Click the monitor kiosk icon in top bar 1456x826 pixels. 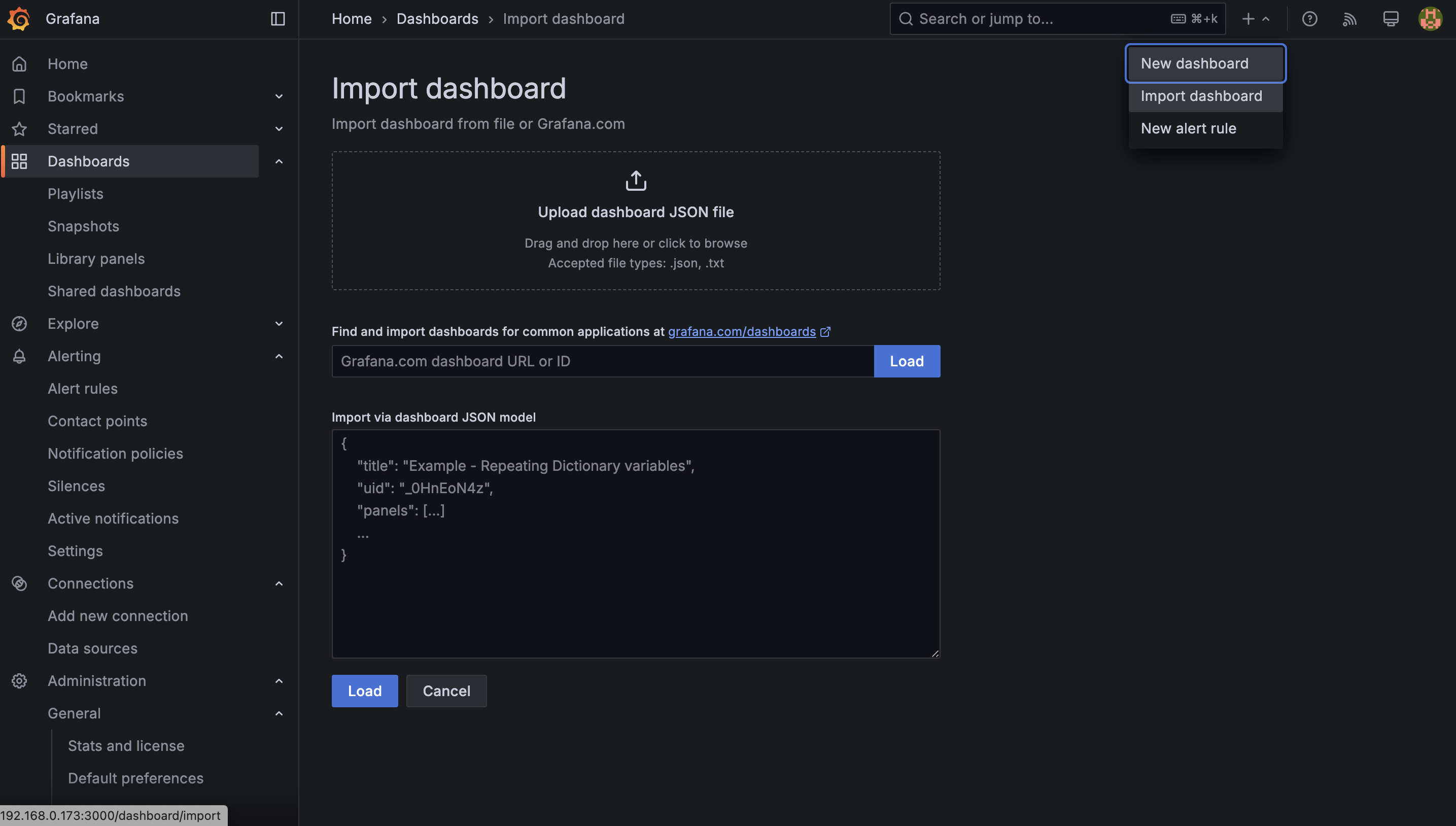pyautogui.click(x=1390, y=19)
